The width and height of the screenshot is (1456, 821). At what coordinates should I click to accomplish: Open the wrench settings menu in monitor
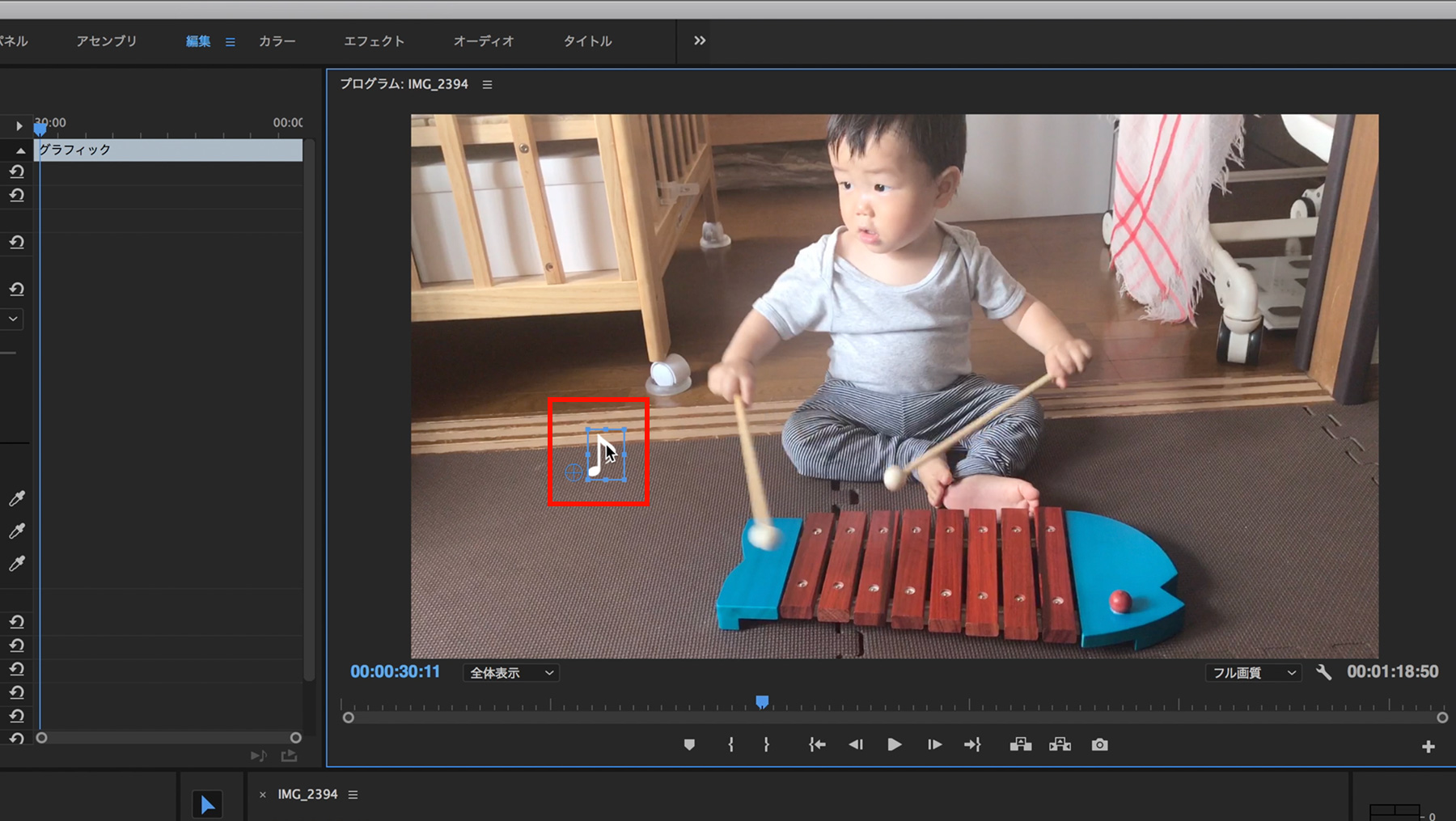1323,672
